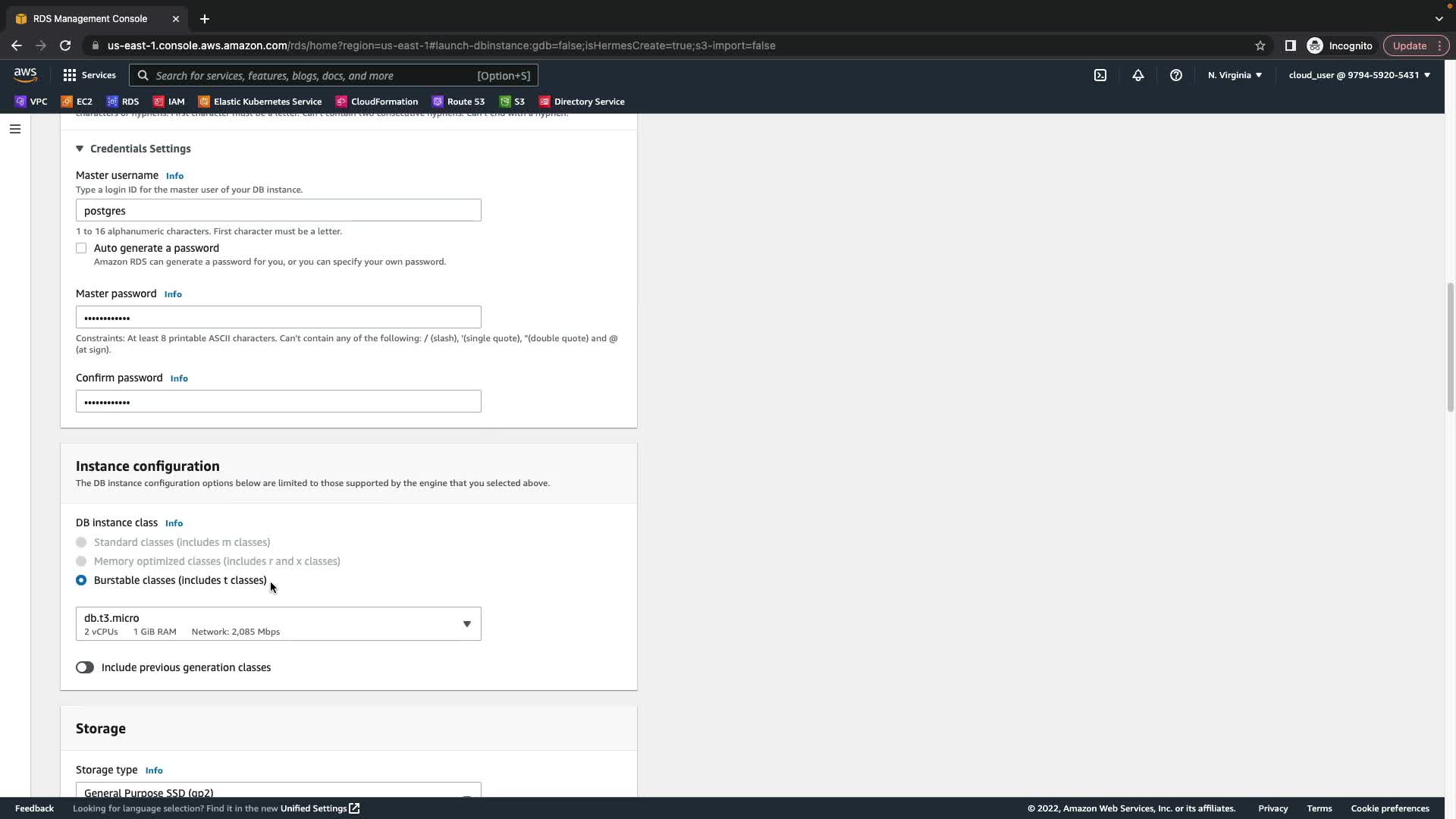Open the side navigation hamburger menu
Screen dimensions: 1456x819
click(x=15, y=129)
